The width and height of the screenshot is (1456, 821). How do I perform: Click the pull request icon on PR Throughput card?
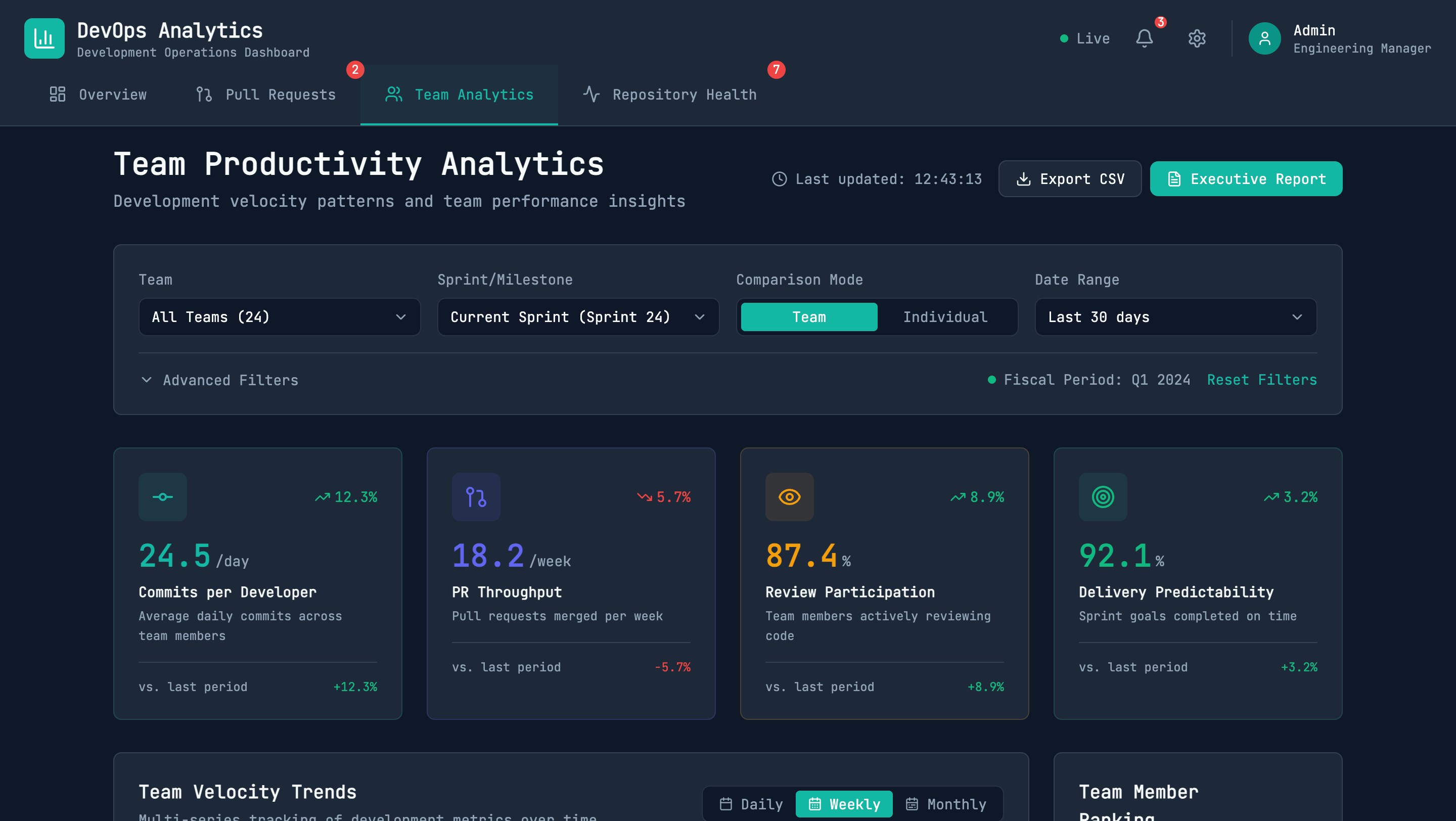476,496
